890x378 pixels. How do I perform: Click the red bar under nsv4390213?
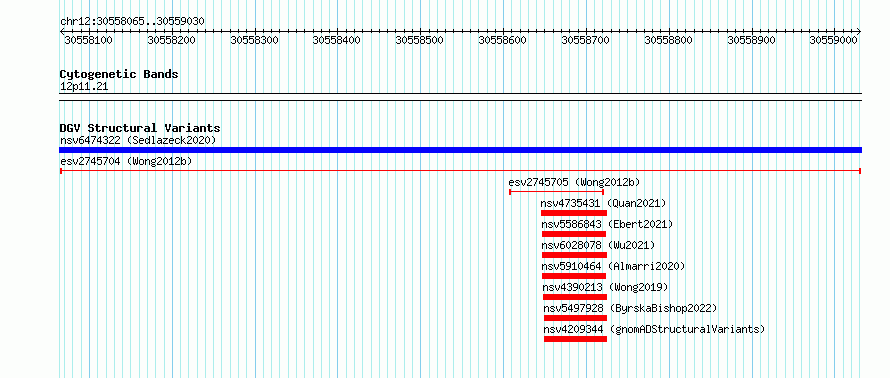click(x=575, y=297)
